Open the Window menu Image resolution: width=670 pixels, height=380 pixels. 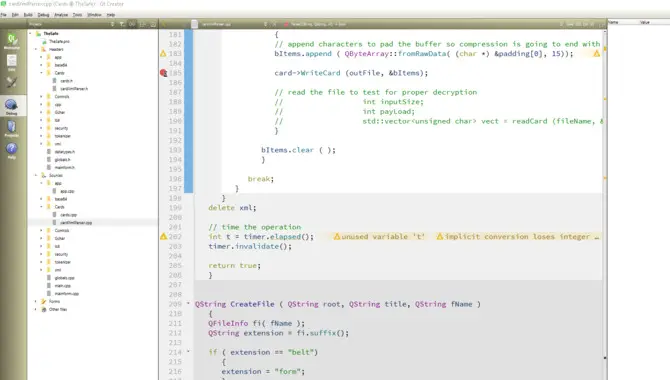pos(94,15)
